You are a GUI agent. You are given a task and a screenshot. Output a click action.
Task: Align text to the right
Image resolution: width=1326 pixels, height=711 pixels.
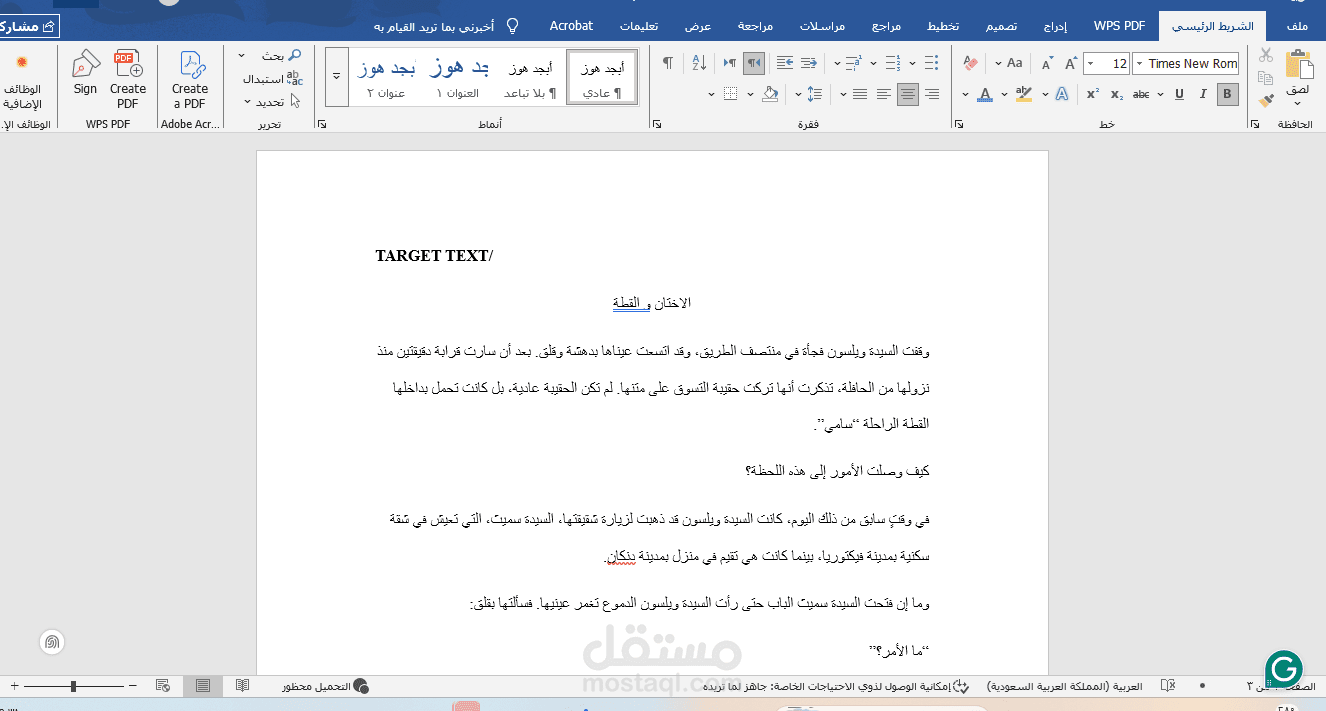pyautogui.click(x=932, y=94)
